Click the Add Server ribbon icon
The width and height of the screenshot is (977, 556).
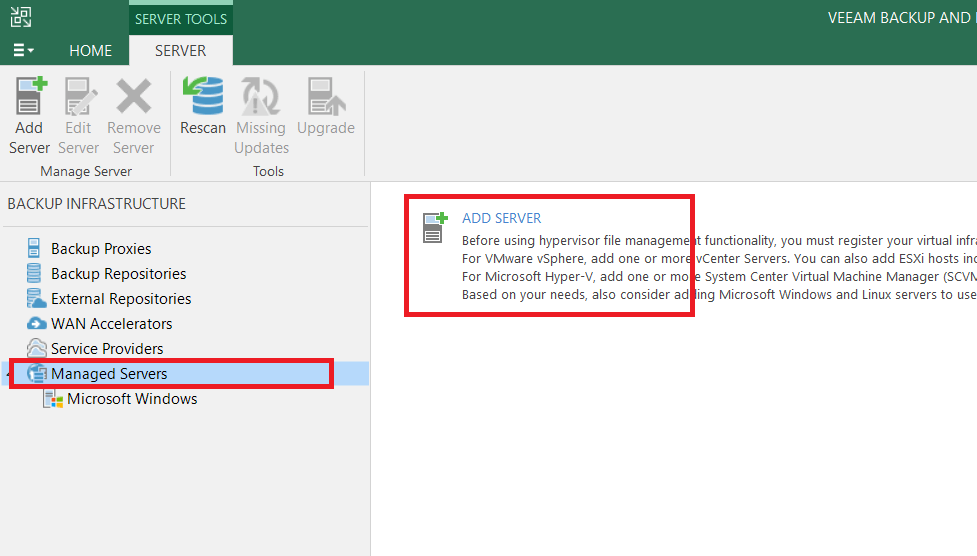pyautogui.click(x=29, y=97)
